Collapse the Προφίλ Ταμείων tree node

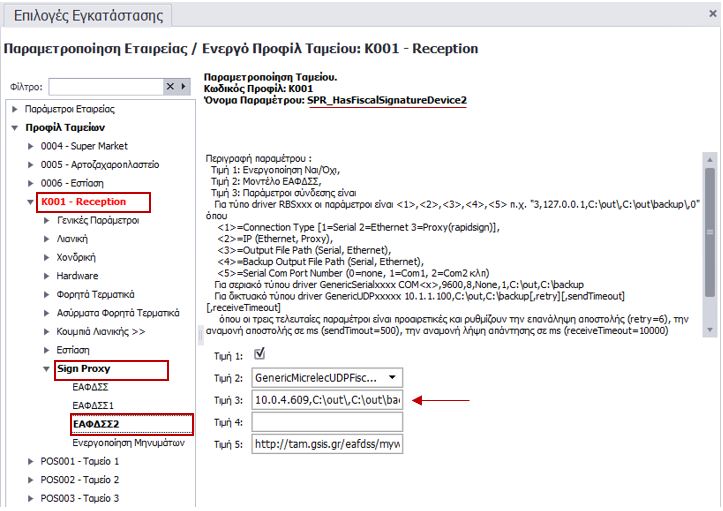click(15, 128)
